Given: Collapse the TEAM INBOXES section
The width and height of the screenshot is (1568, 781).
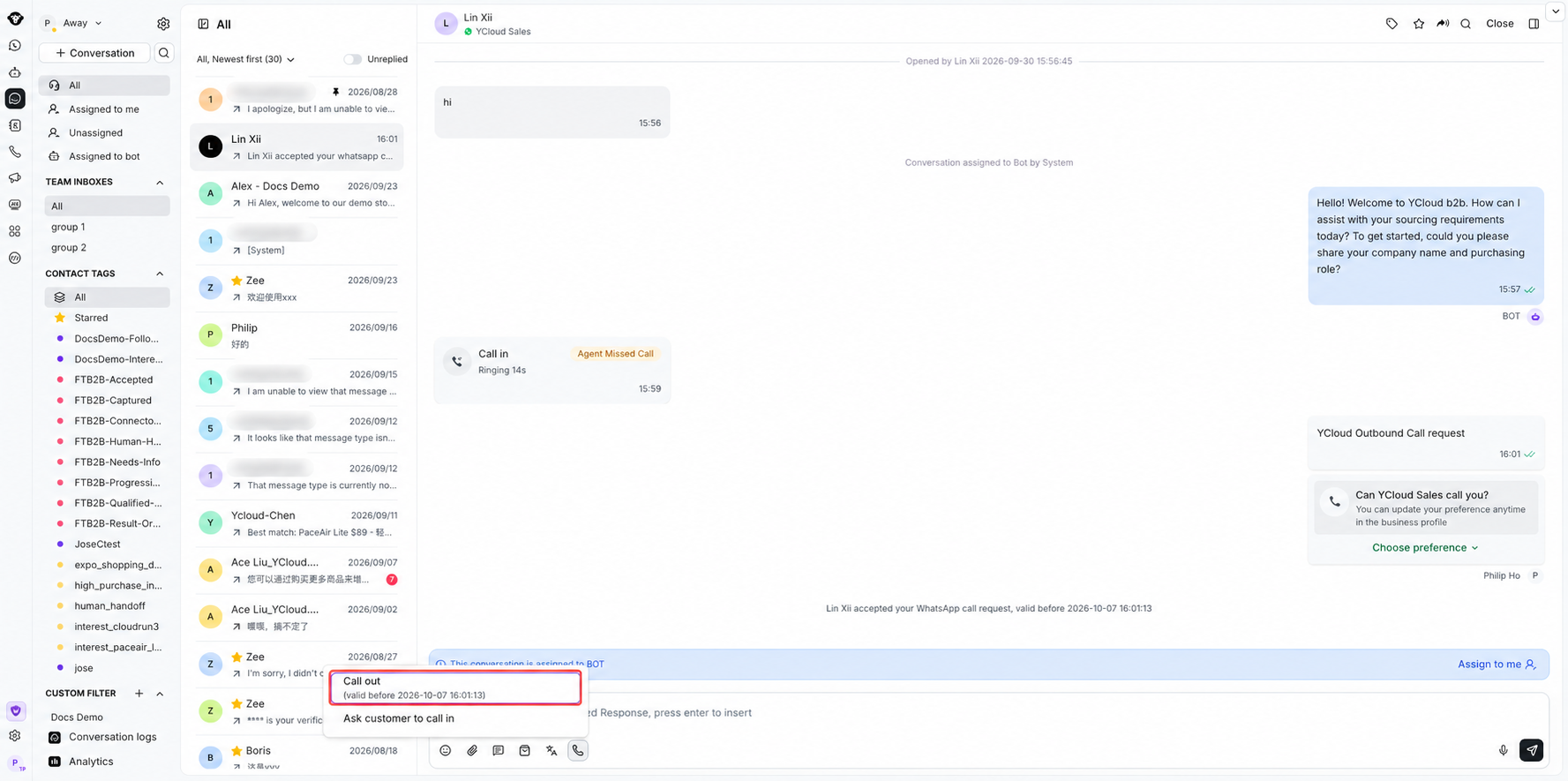Looking at the screenshot, I should (x=160, y=183).
